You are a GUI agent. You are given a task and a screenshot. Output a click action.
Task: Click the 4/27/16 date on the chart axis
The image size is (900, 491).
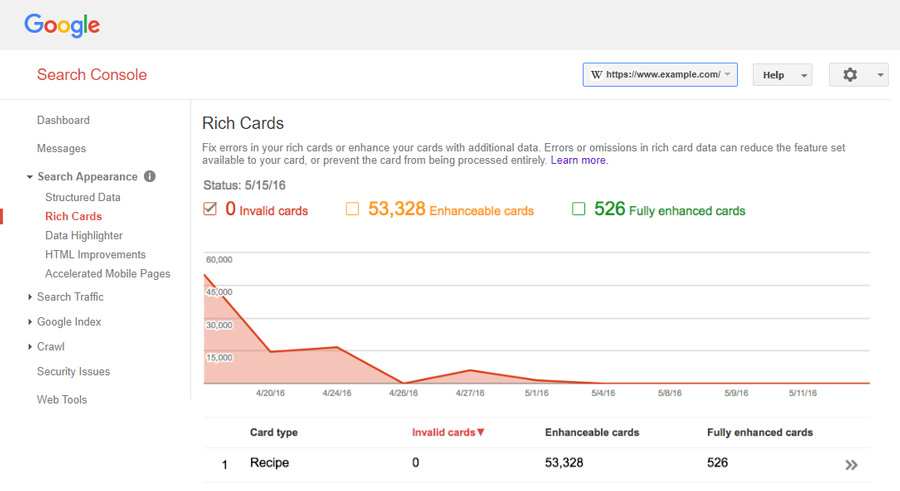(470, 393)
